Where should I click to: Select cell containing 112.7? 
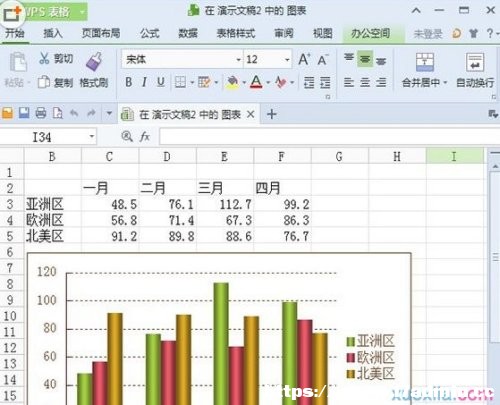click(225, 204)
